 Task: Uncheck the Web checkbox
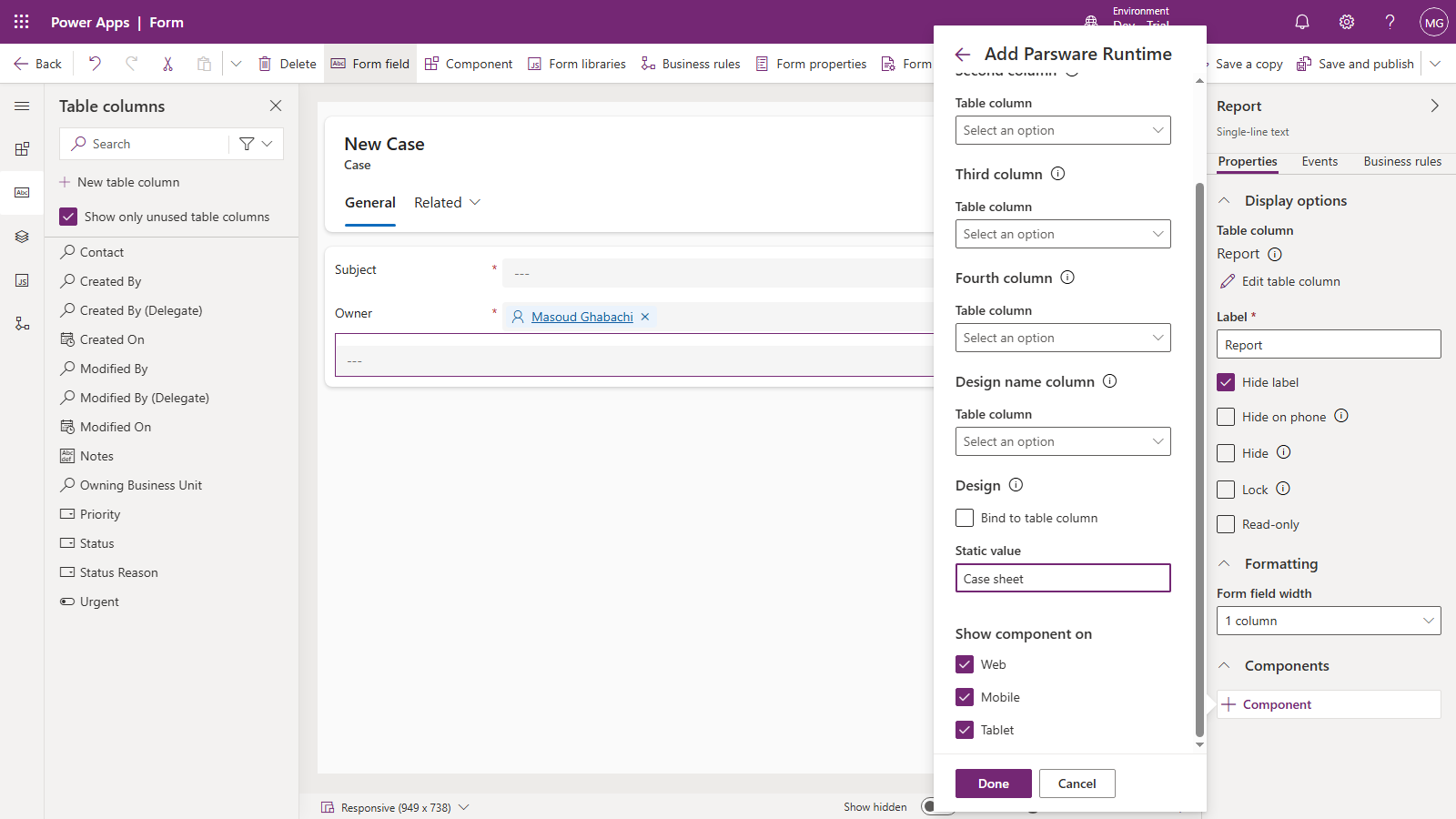coord(965,664)
